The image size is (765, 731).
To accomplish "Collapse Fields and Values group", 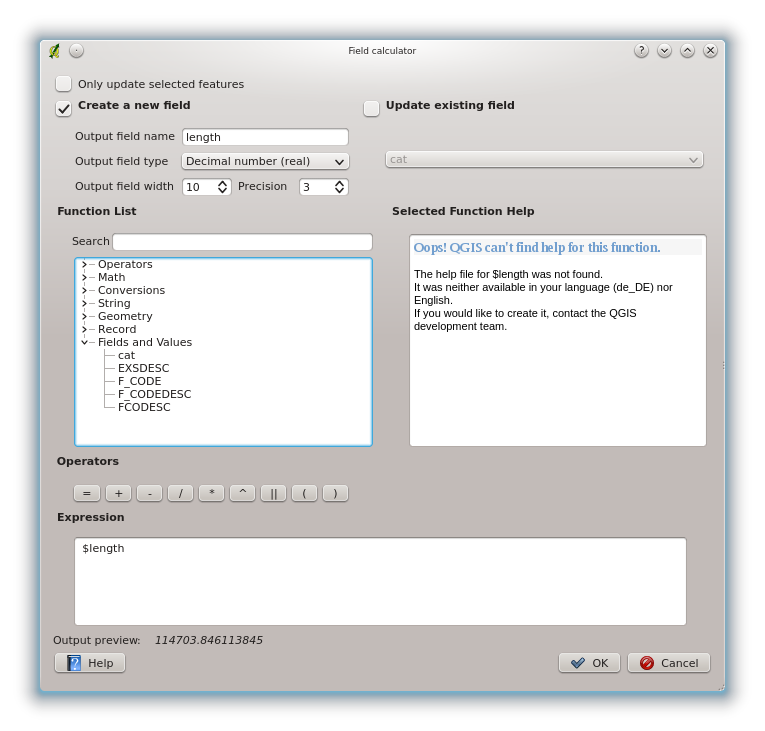I will pos(84,342).
